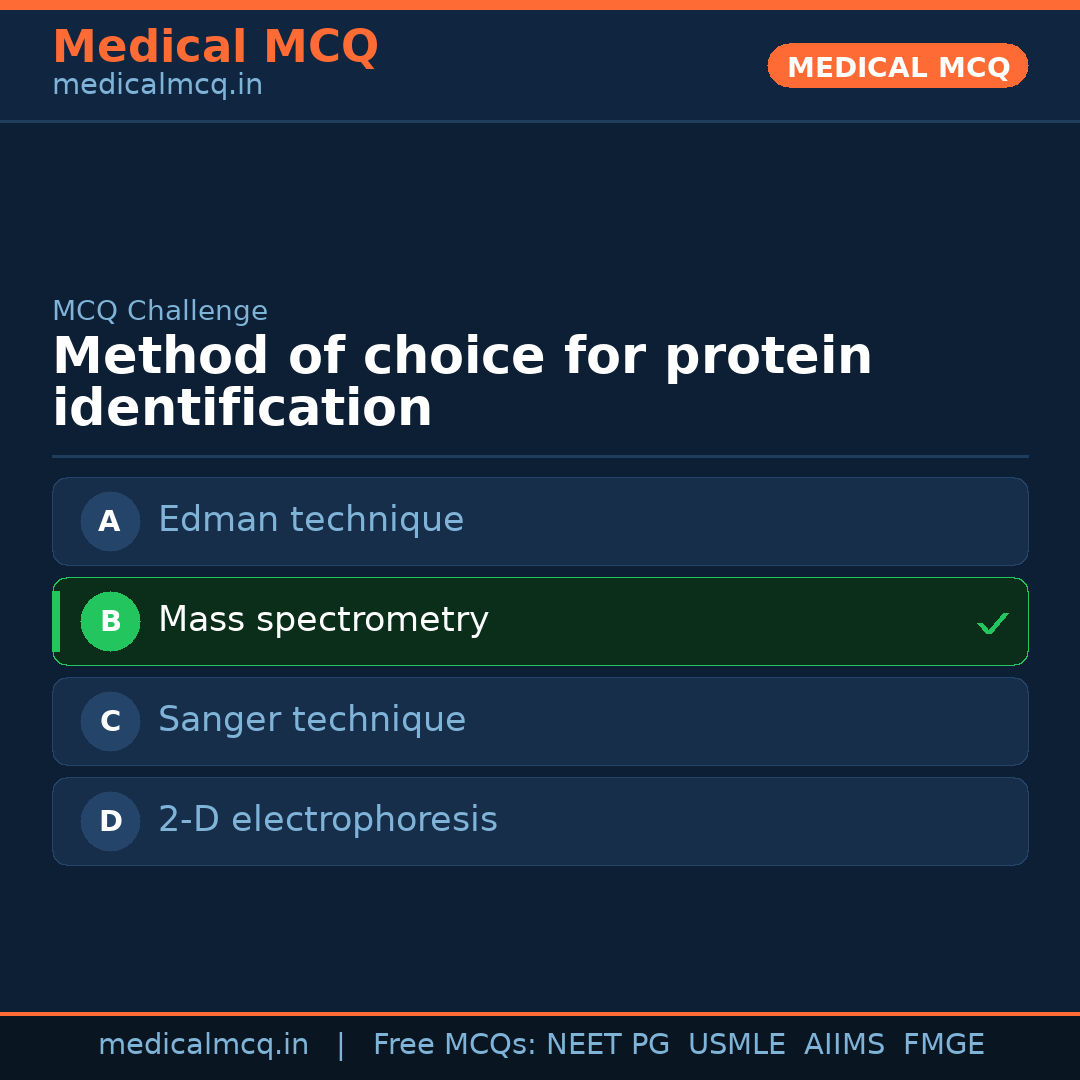
Task: Click the orange MEDICAL MCQ badge
Action: tap(897, 66)
